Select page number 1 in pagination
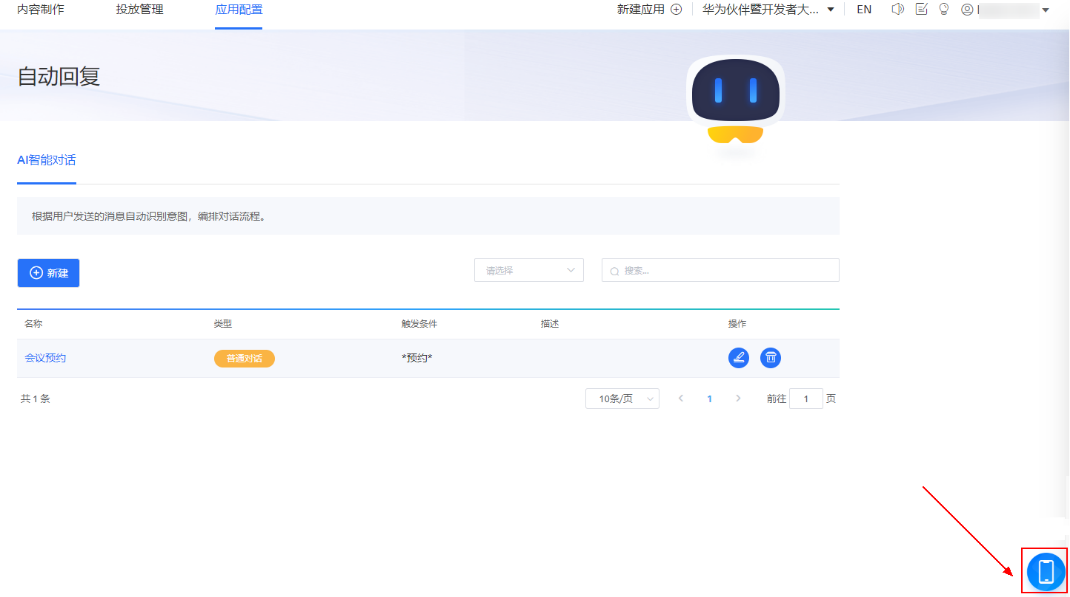 pos(710,398)
